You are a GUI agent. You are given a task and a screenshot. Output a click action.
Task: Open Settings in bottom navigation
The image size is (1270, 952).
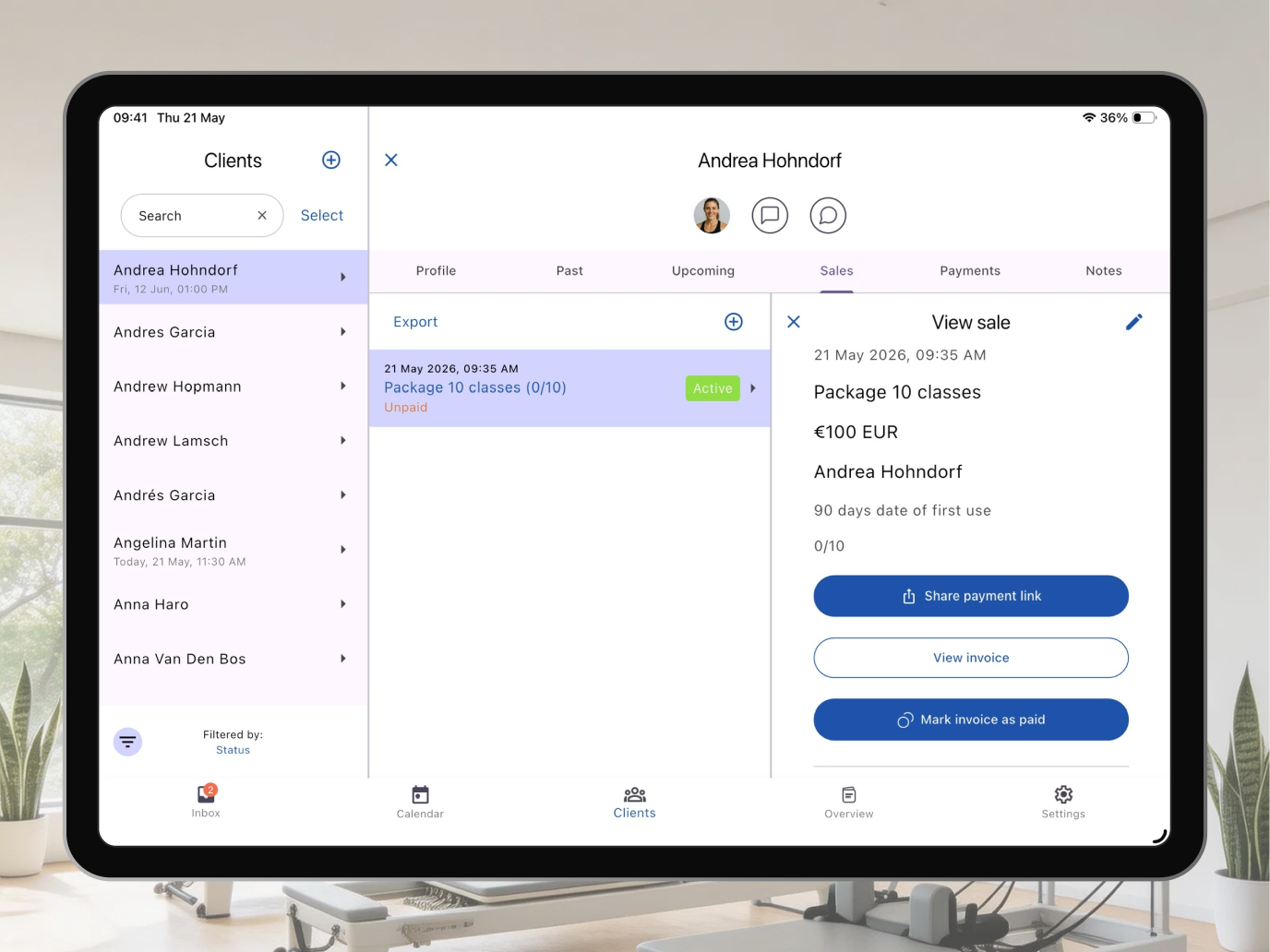pyautogui.click(x=1063, y=801)
